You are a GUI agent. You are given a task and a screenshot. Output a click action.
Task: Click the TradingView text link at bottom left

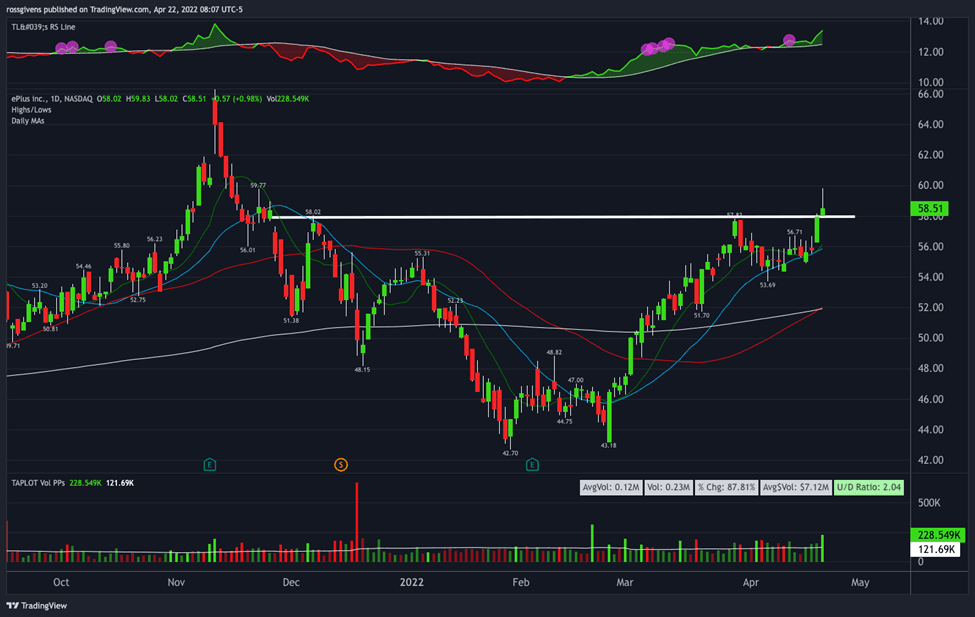[44, 606]
